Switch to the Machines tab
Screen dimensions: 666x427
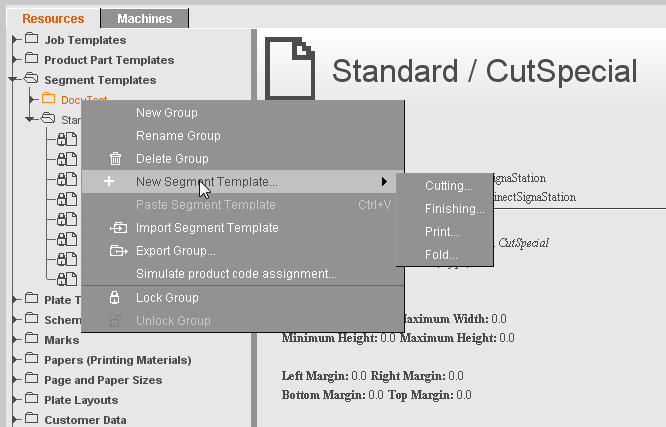[144, 18]
